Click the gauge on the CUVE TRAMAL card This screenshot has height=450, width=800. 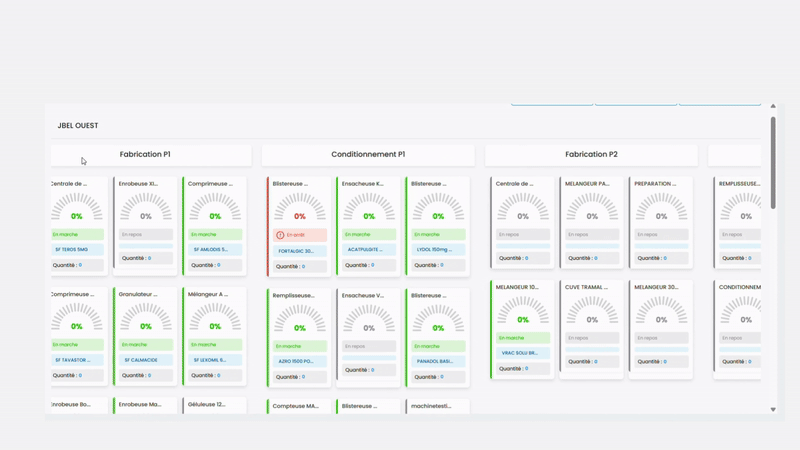(x=592, y=312)
